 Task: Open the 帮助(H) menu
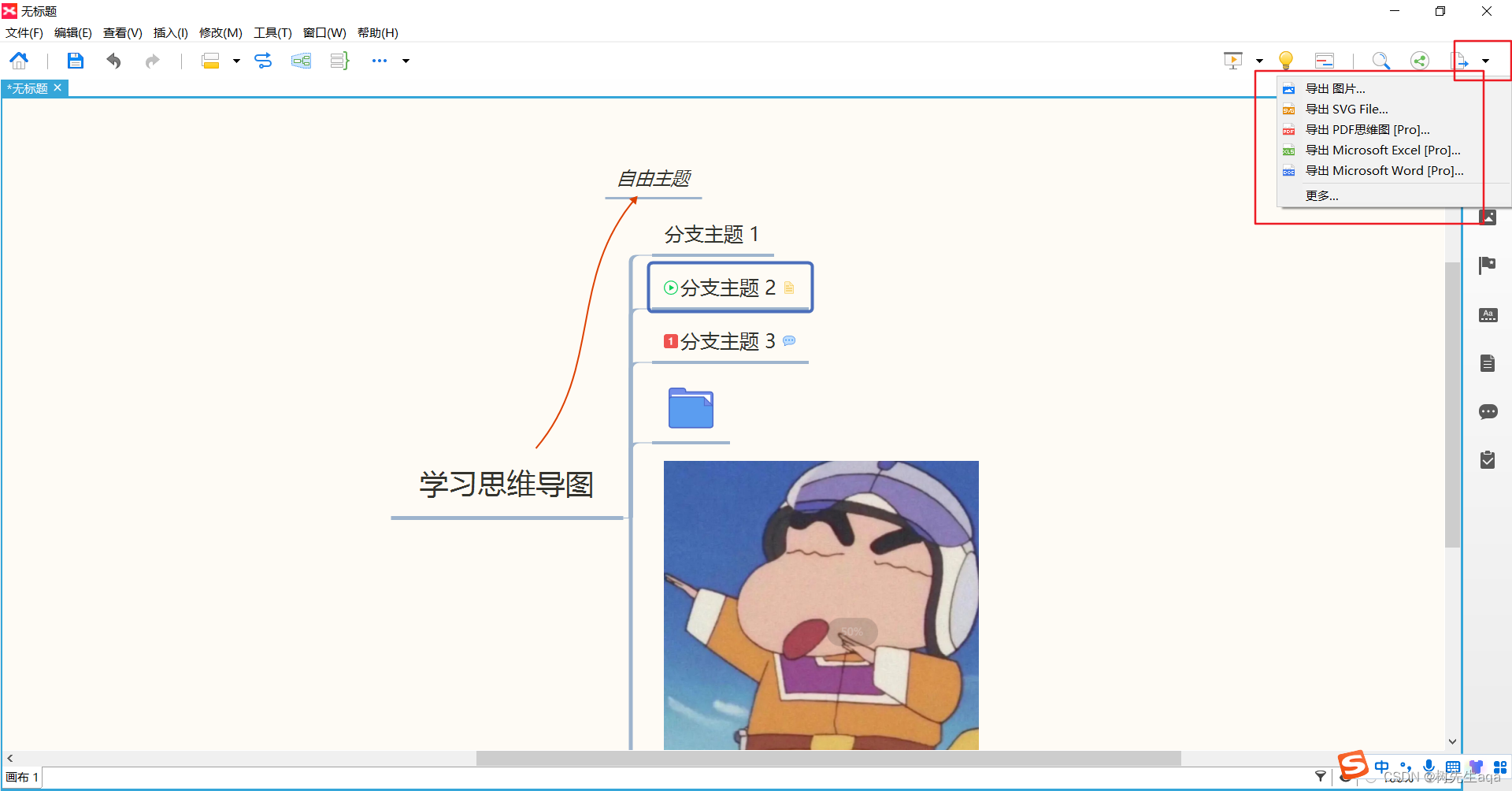378,33
